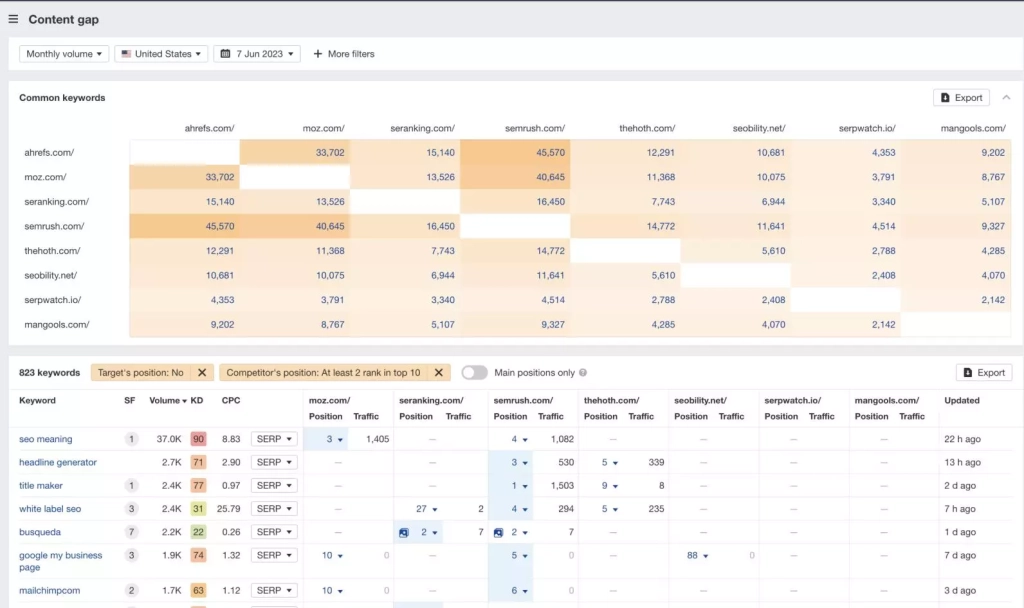Open the Monthly volume dropdown
This screenshot has height=608, width=1024.
64,54
